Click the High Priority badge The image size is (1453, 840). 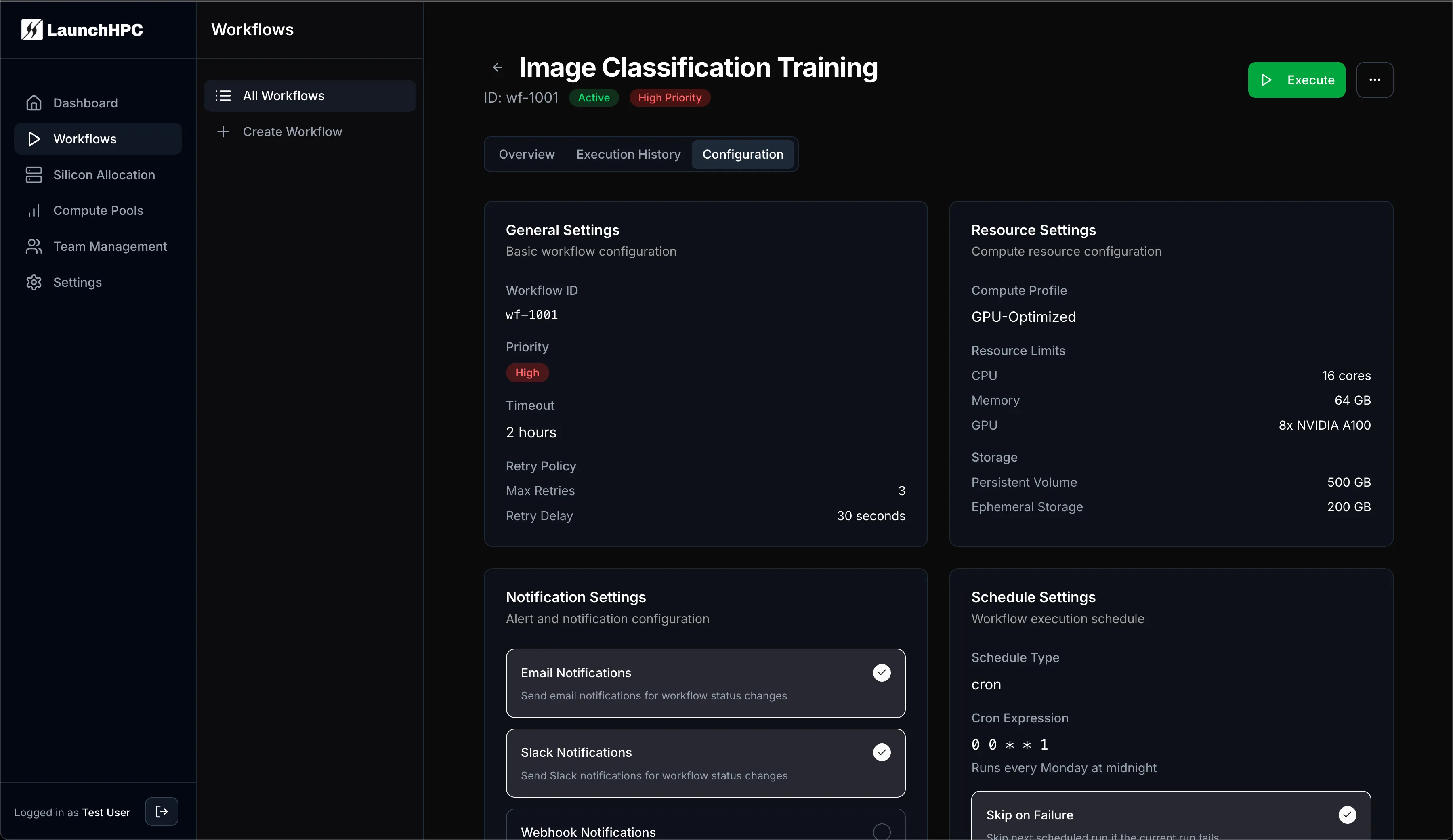coord(670,97)
